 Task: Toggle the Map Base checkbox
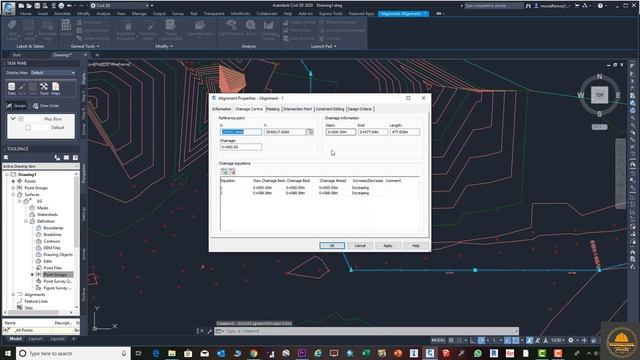click(x=21, y=119)
